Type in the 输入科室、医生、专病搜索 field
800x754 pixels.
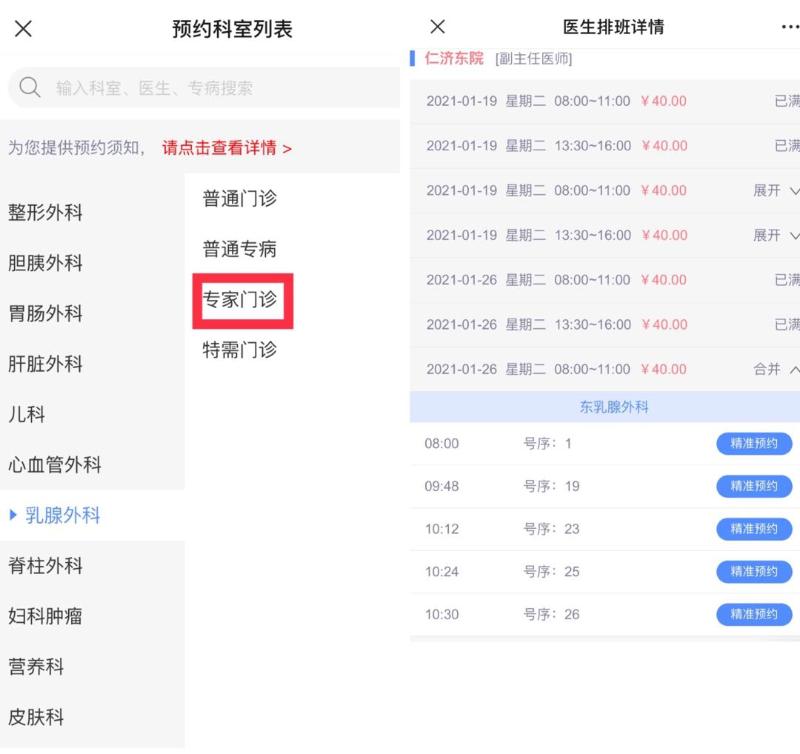click(200, 88)
